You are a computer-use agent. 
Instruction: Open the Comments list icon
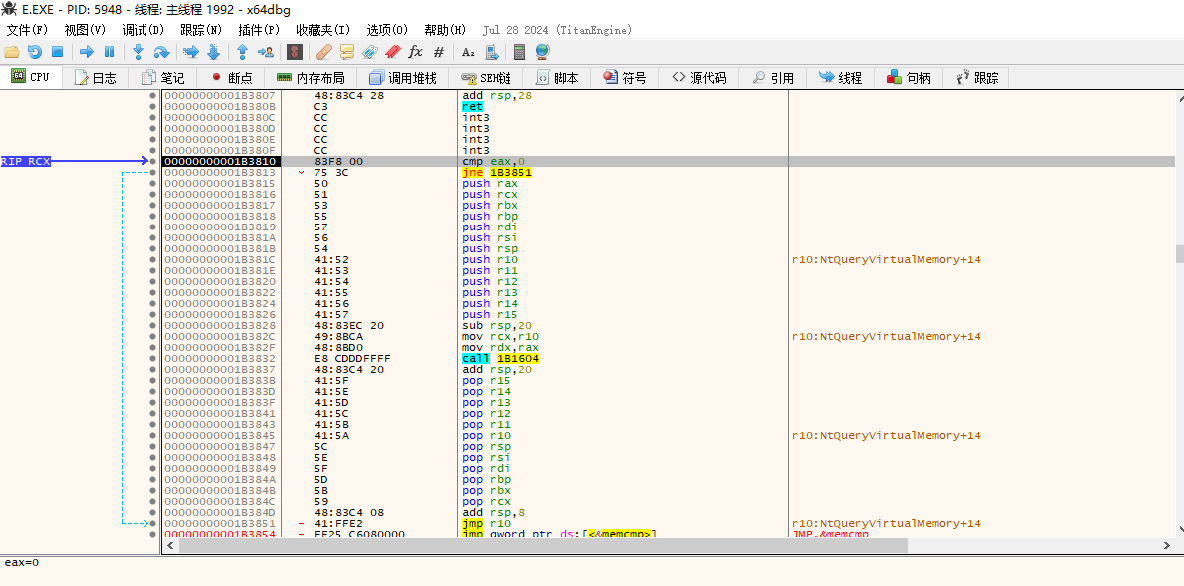point(347,52)
